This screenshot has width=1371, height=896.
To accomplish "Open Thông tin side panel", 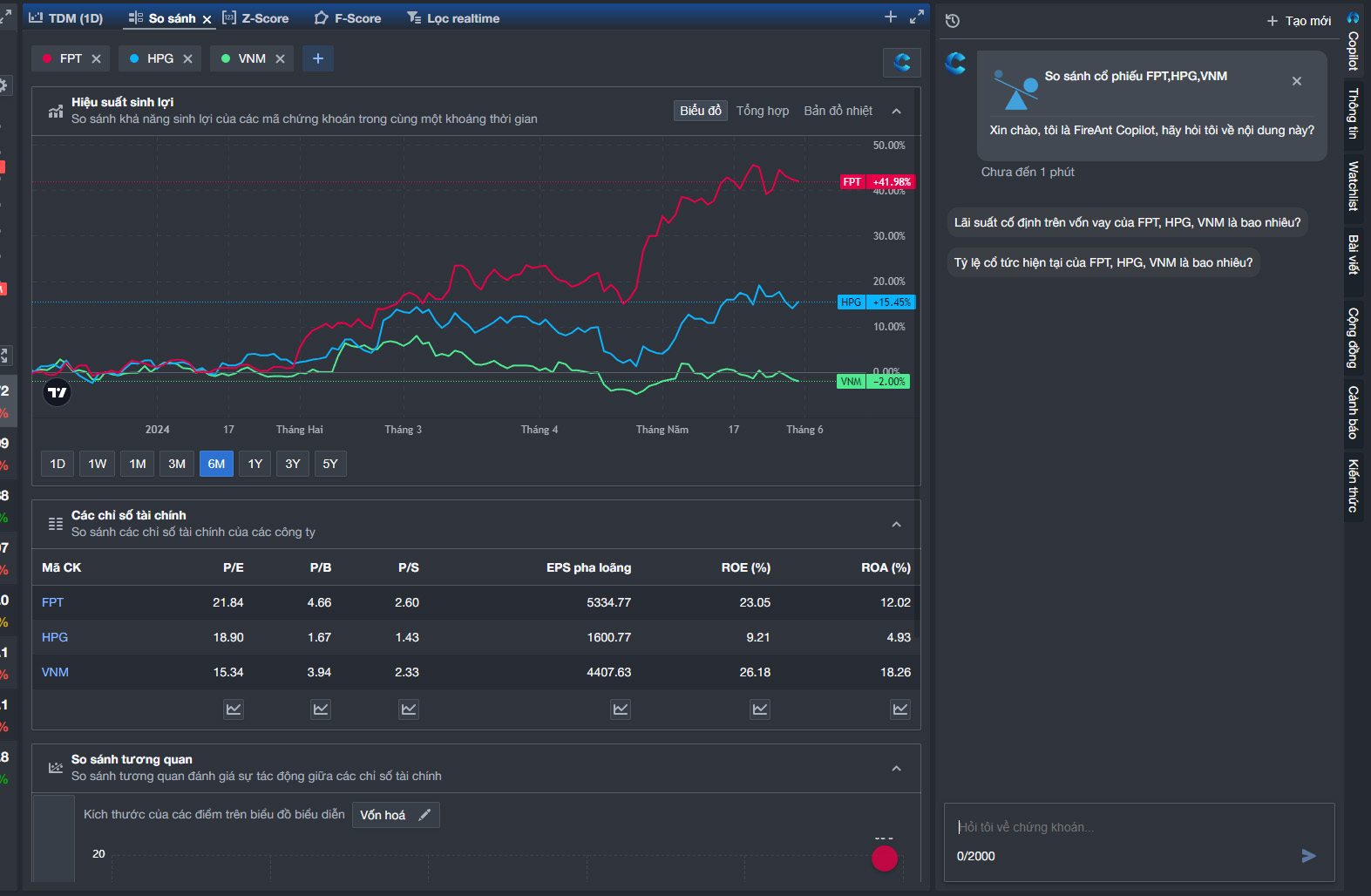I will (x=1354, y=113).
